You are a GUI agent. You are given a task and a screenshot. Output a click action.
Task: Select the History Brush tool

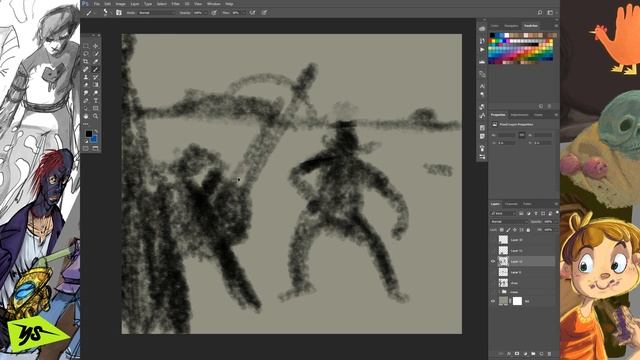(x=96, y=77)
